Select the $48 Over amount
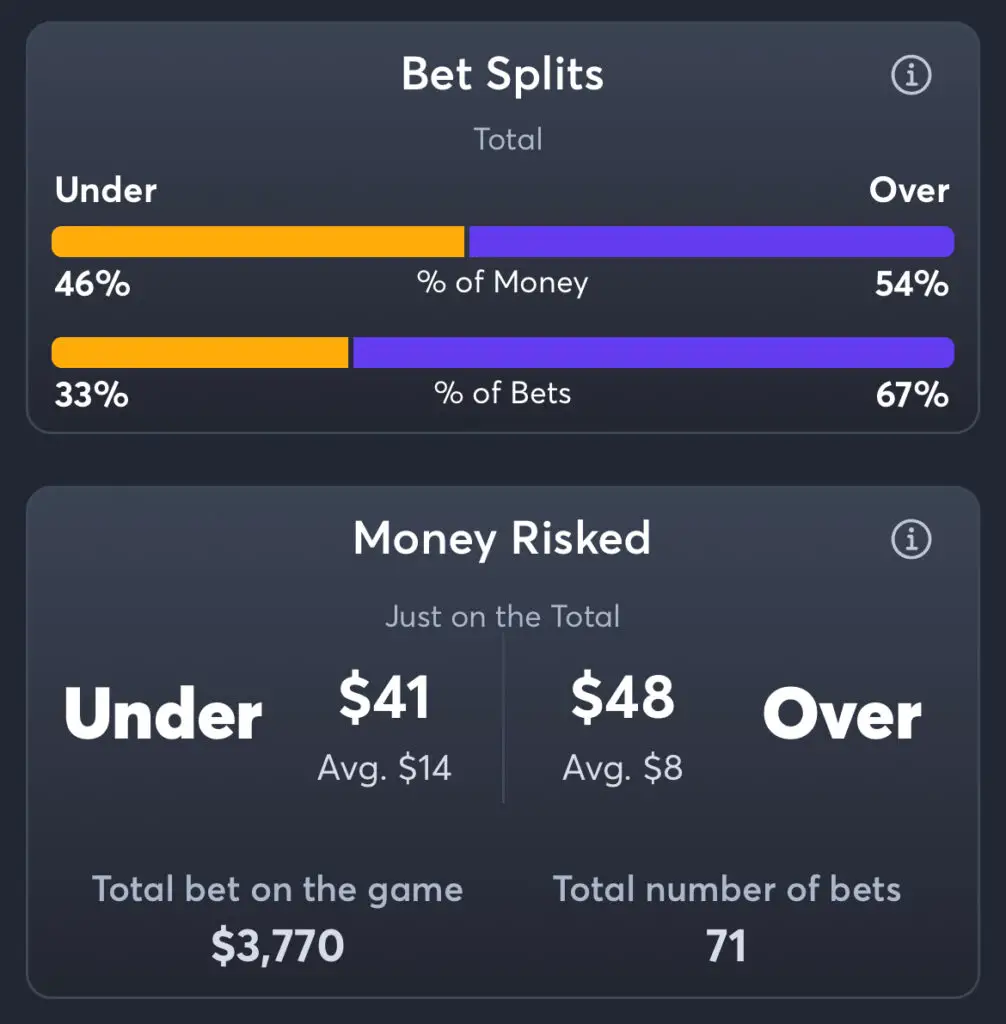Viewport: 1006px width, 1024px height. 623,697
